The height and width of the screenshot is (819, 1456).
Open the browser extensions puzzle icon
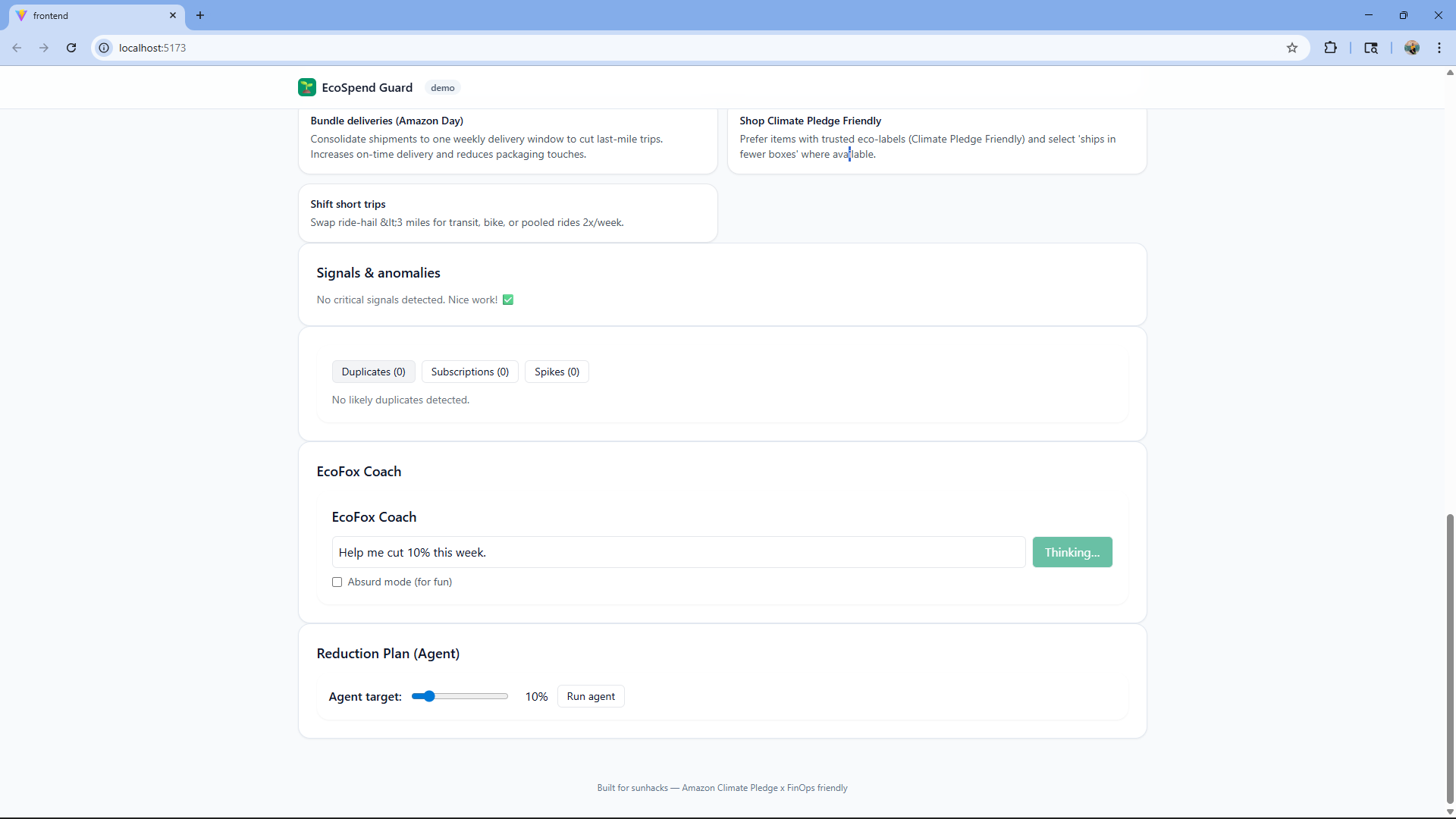pyautogui.click(x=1330, y=48)
